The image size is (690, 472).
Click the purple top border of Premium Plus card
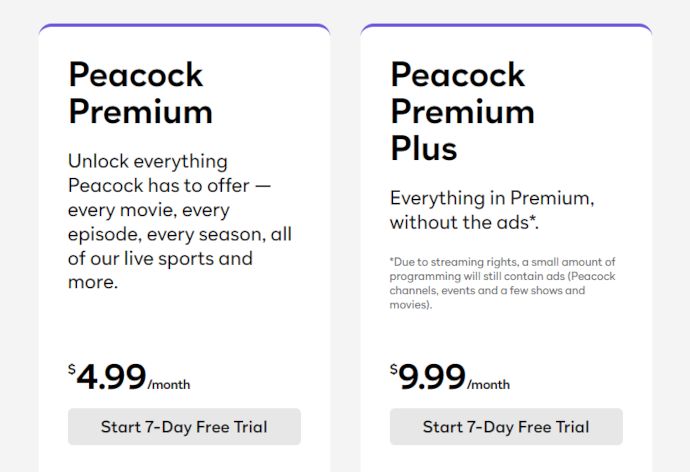click(x=506, y=26)
